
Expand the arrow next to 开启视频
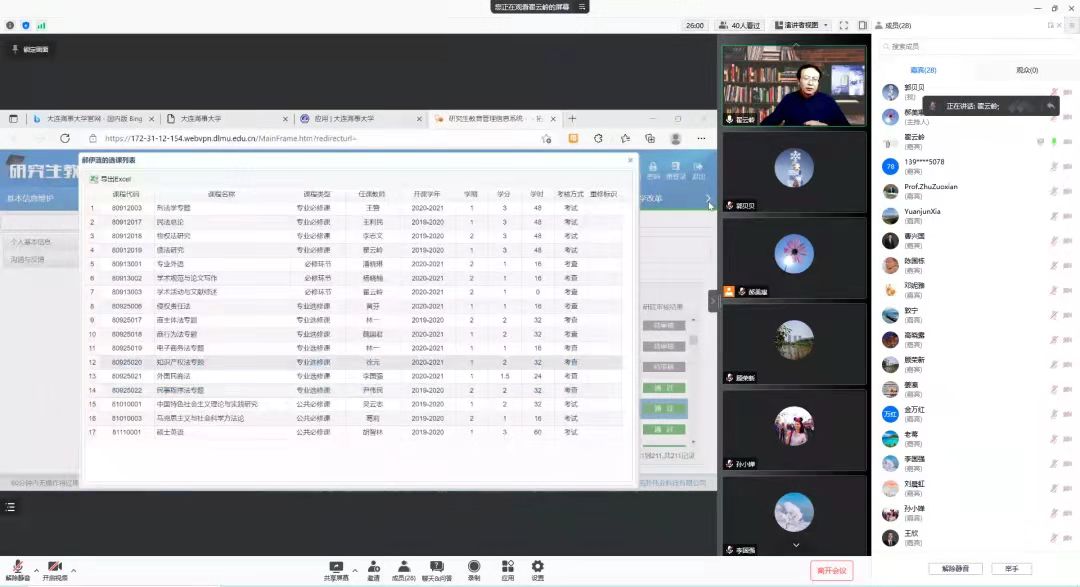pyautogui.click(x=73, y=568)
